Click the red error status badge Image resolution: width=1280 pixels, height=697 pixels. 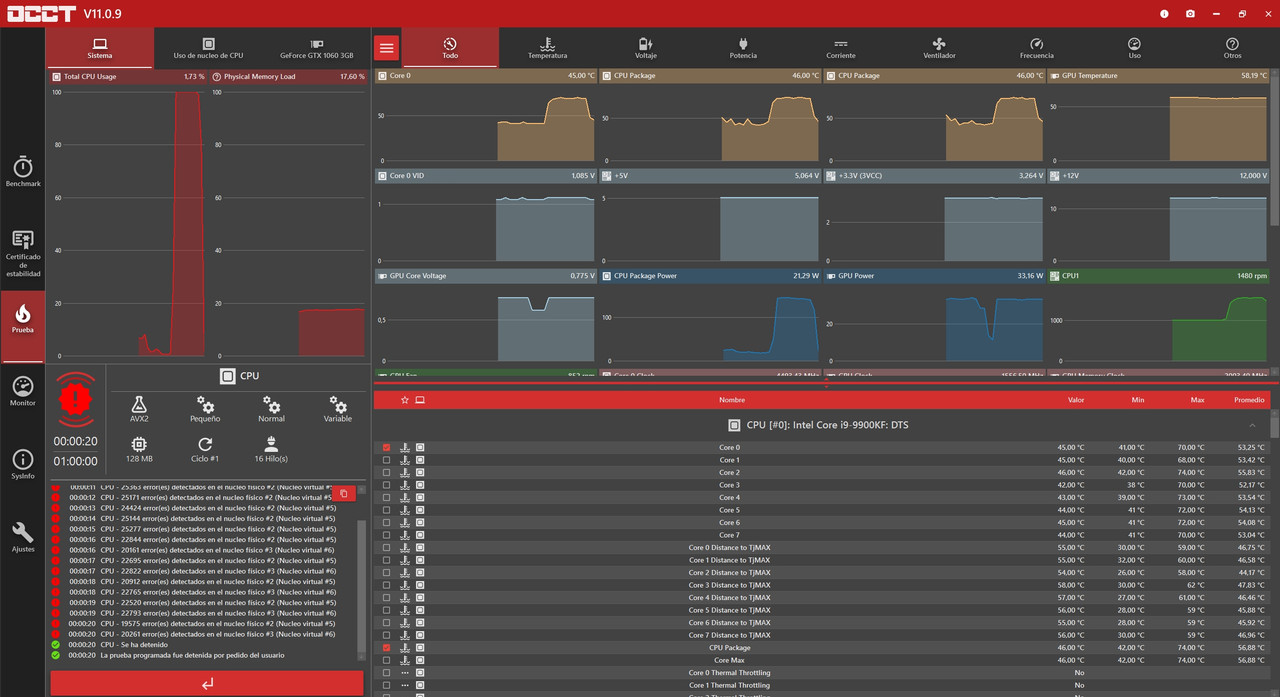[76, 399]
